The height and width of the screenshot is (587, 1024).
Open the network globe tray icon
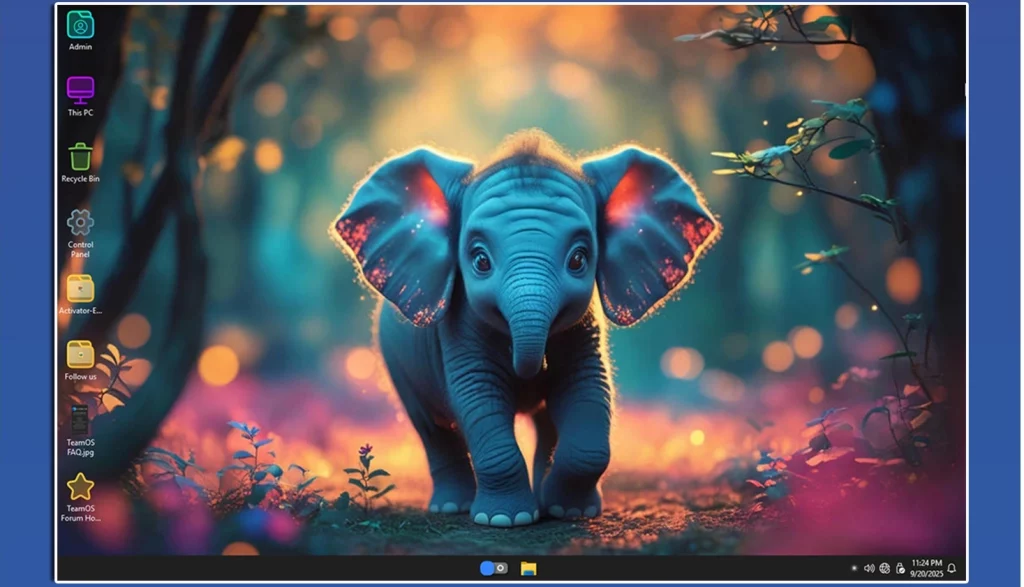tap(885, 568)
